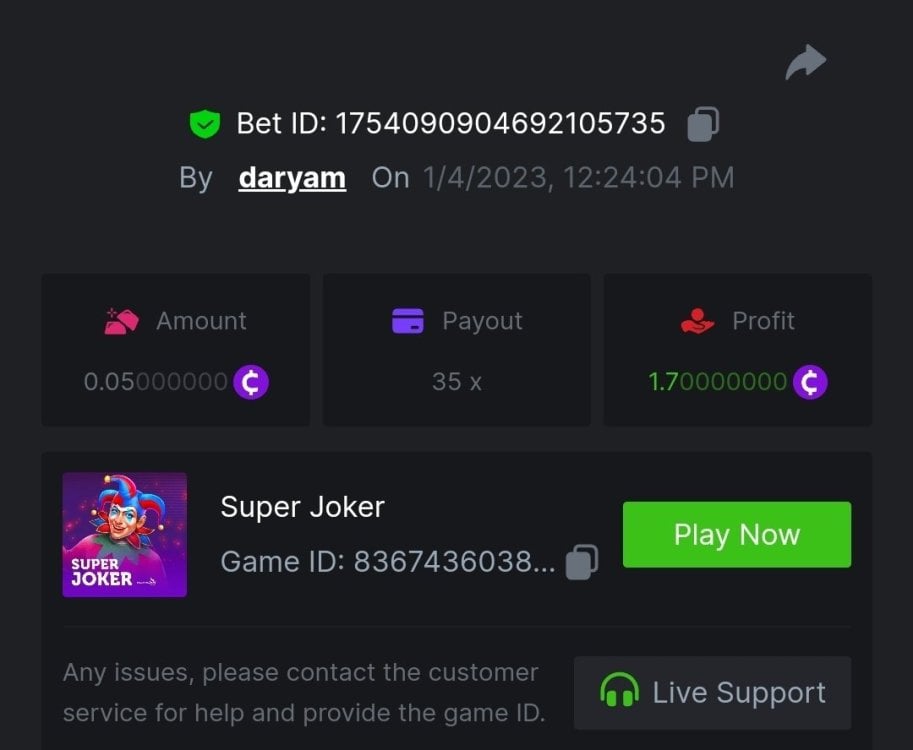The height and width of the screenshot is (750, 913).
Task: Click the Amount money bag icon
Action: 121,321
